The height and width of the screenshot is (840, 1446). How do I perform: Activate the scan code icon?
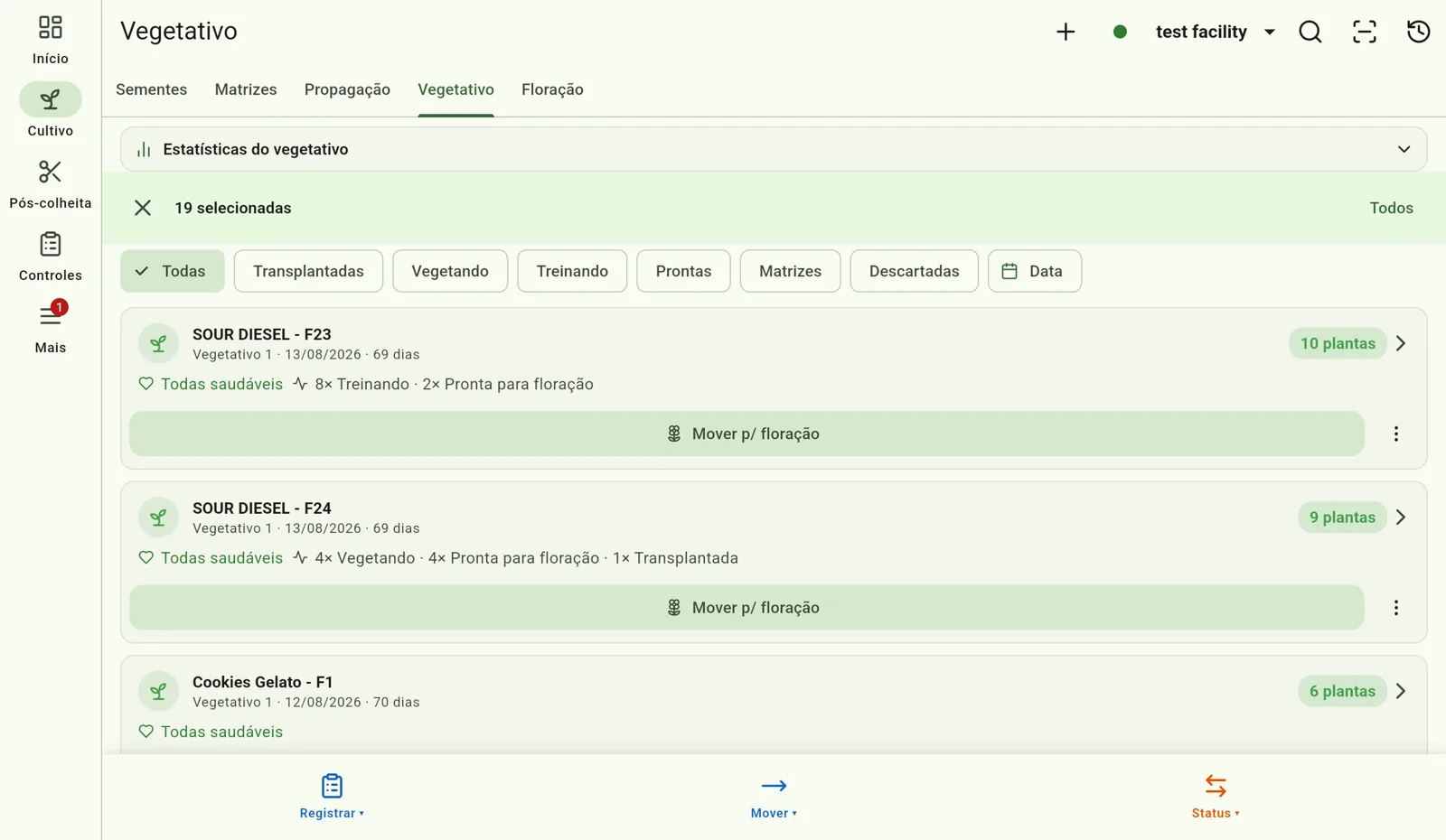[x=1365, y=32]
